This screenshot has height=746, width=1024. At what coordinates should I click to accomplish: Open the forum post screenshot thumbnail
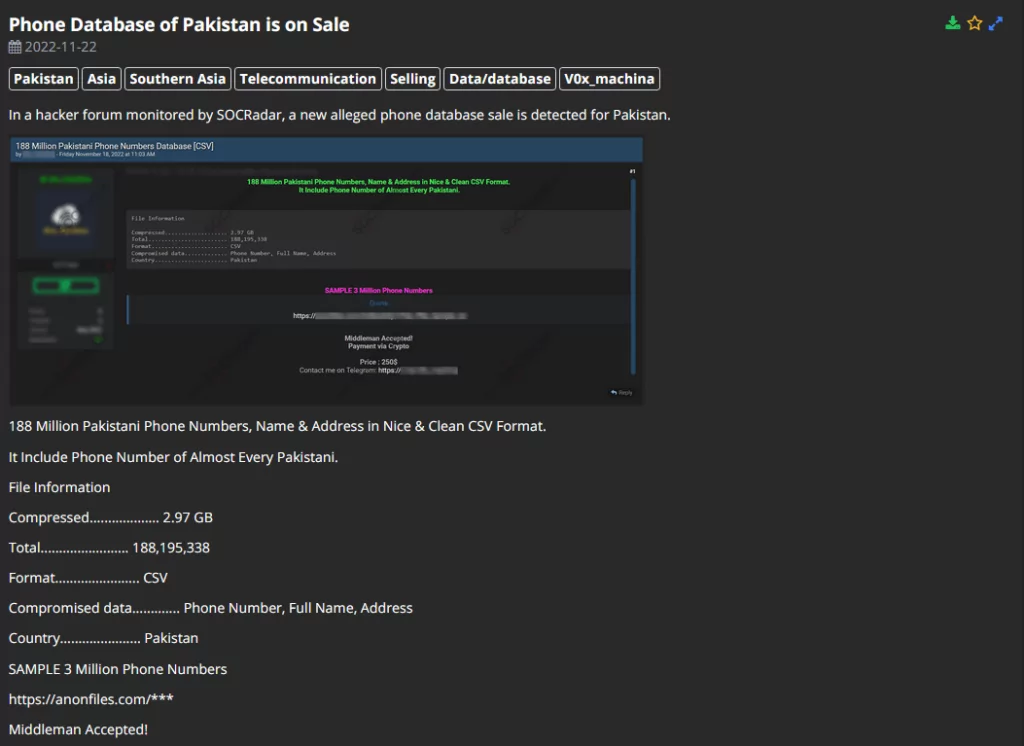pos(326,271)
